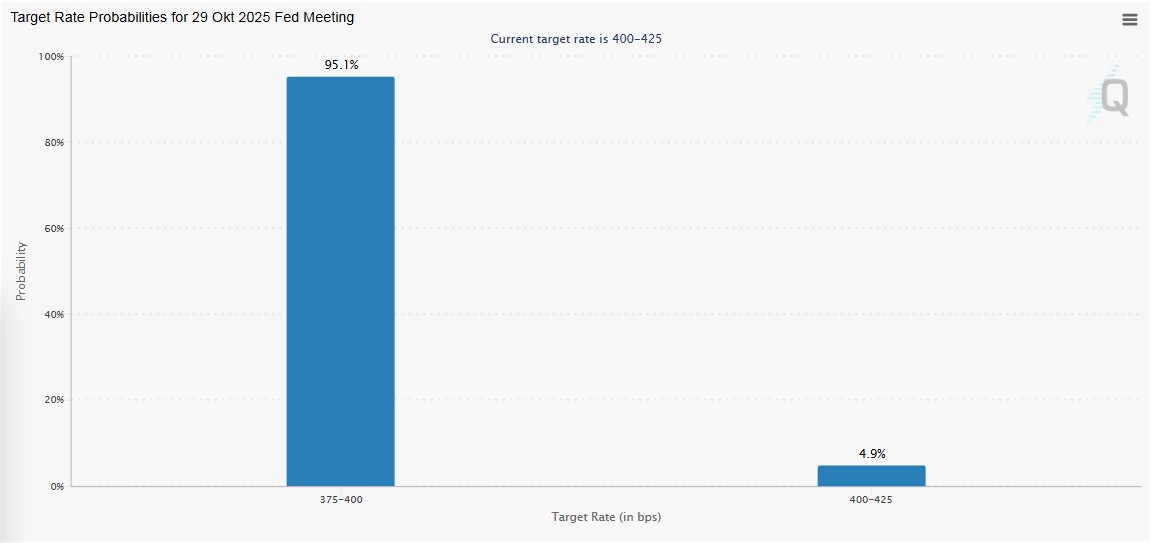Click the Q watermark logo
The width and height of the screenshot is (1152, 543).
point(1115,98)
